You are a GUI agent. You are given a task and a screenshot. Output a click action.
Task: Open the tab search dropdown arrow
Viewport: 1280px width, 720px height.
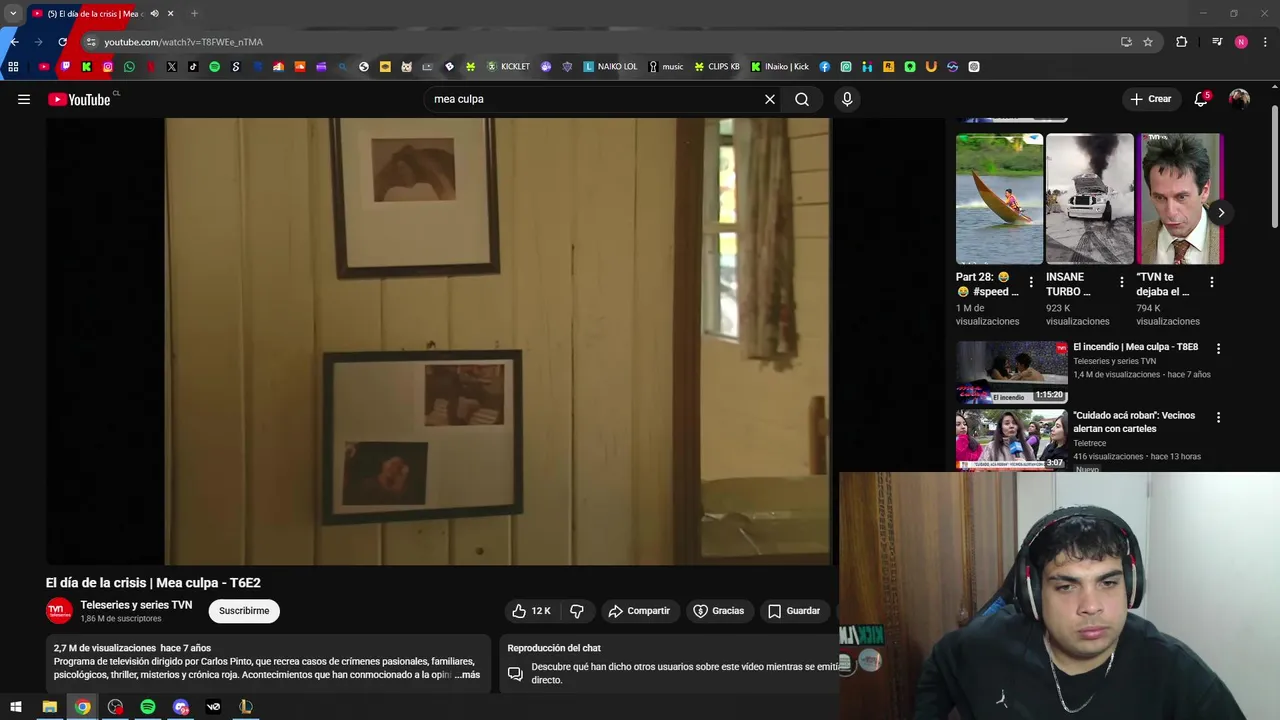pyautogui.click(x=13, y=14)
